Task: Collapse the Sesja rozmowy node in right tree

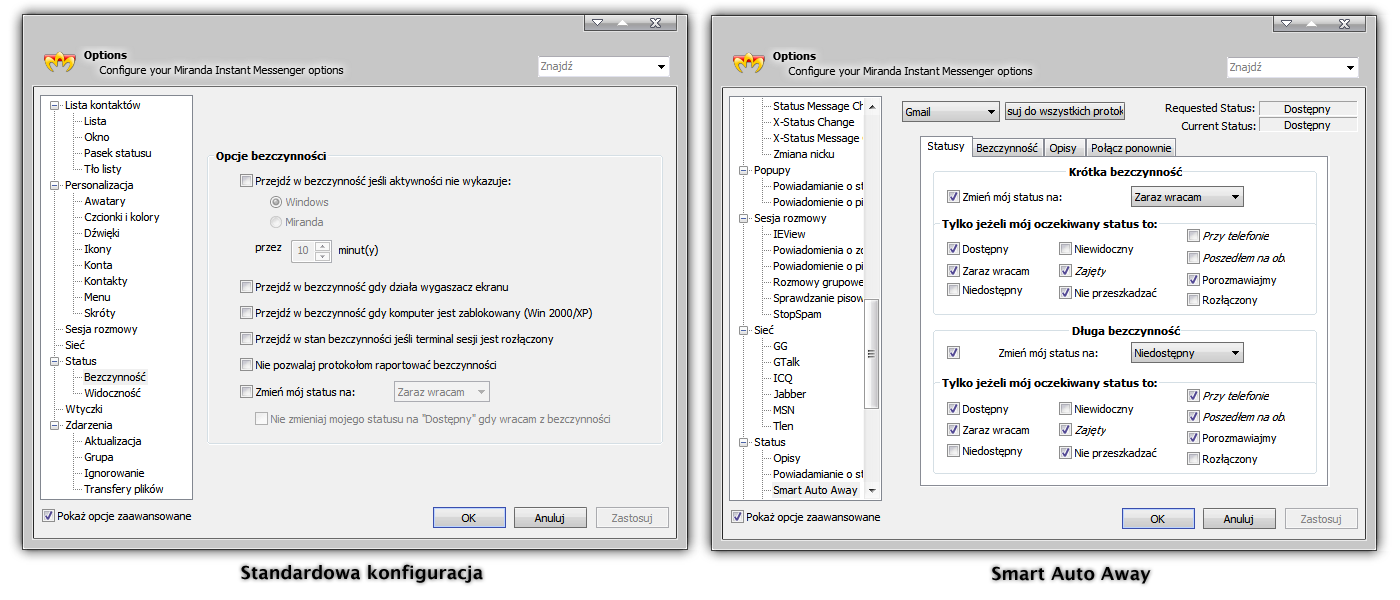Action: [744, 218]
